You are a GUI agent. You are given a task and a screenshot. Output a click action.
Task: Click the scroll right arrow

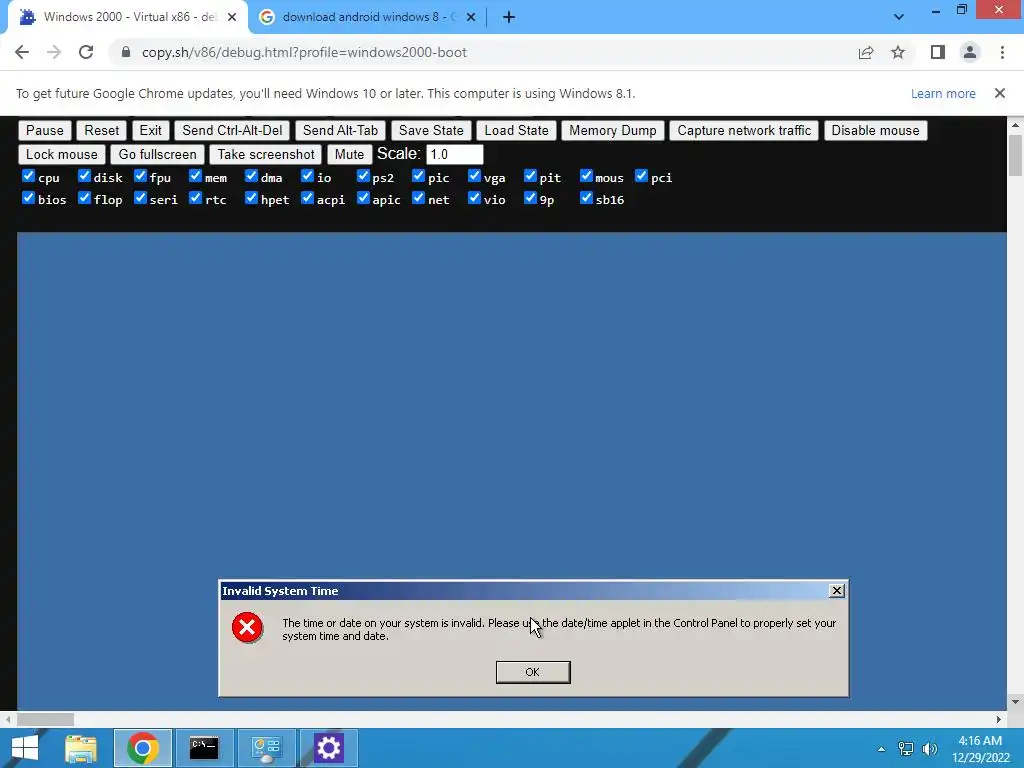[999, 720]
